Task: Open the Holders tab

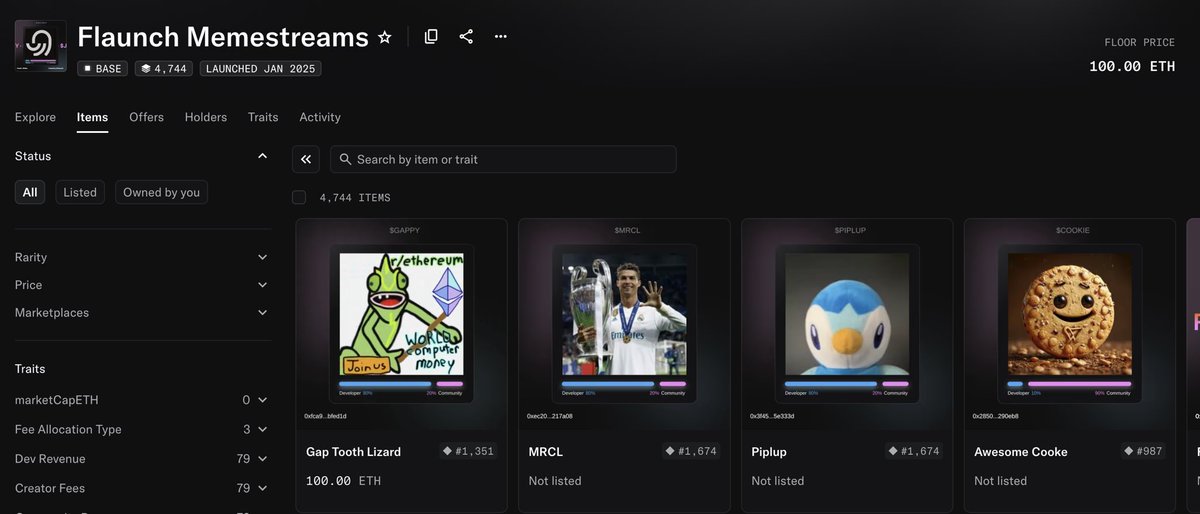Action: click(206, 117)
